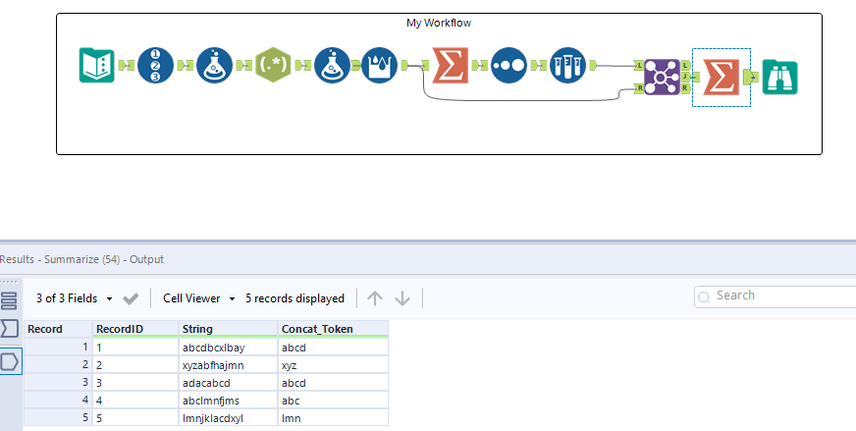This screenshot has height=431, width=856.
Task: Click Concat_Token cell abcd in row 3
Action: point(333,382)
